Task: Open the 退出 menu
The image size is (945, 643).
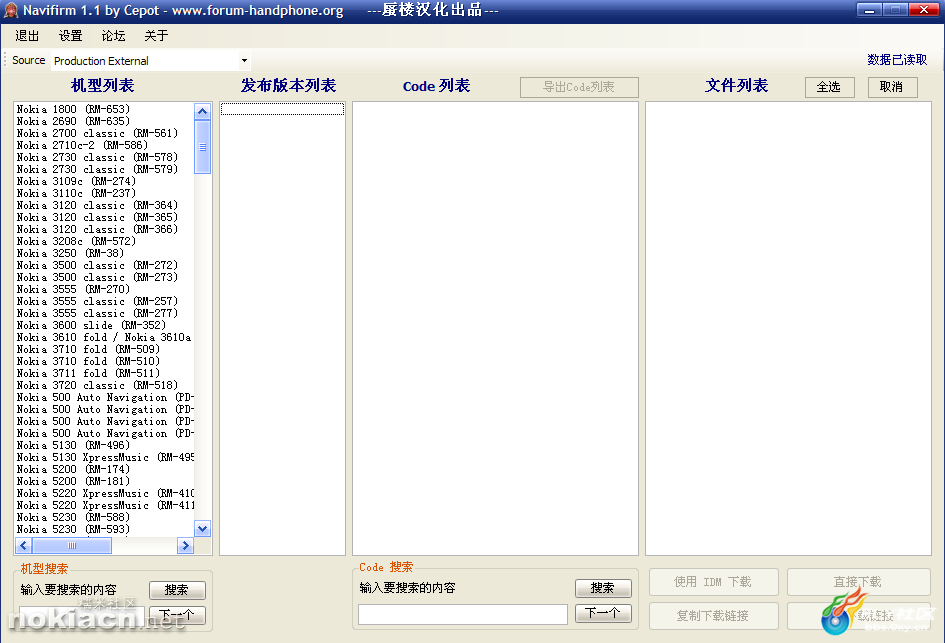Action: coord(27,36)
